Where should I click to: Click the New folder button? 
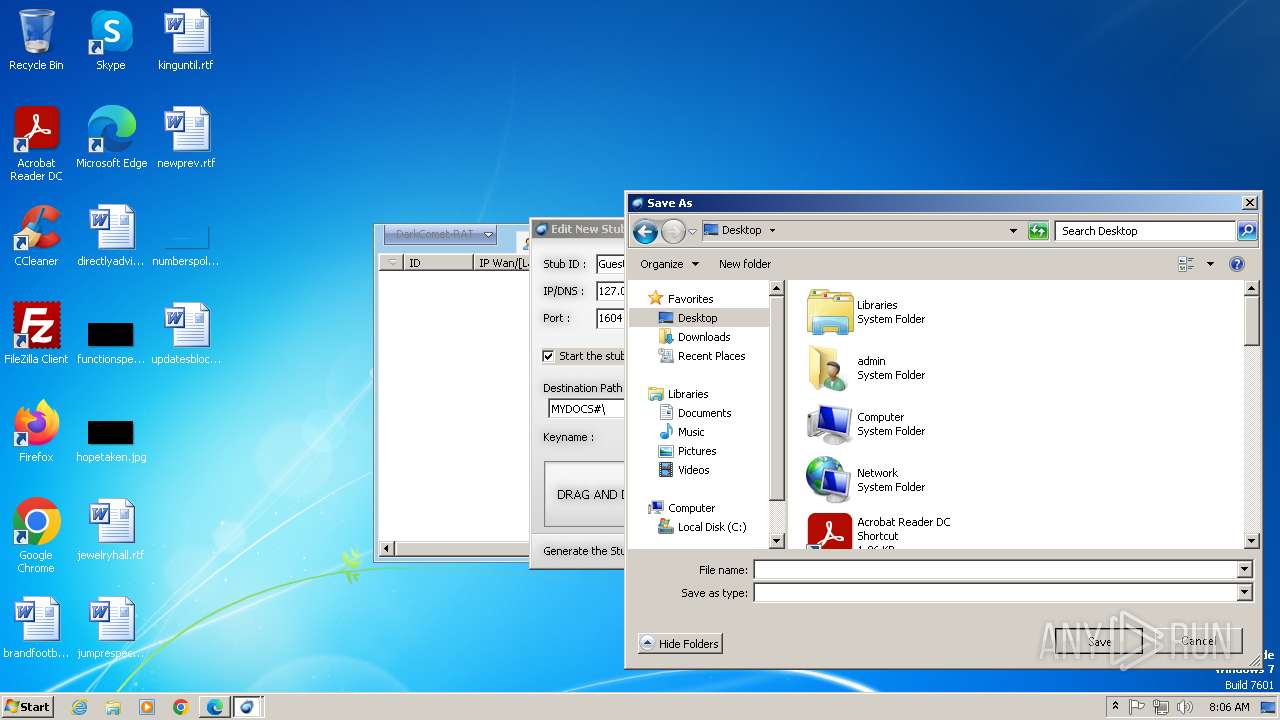[745, 264]
